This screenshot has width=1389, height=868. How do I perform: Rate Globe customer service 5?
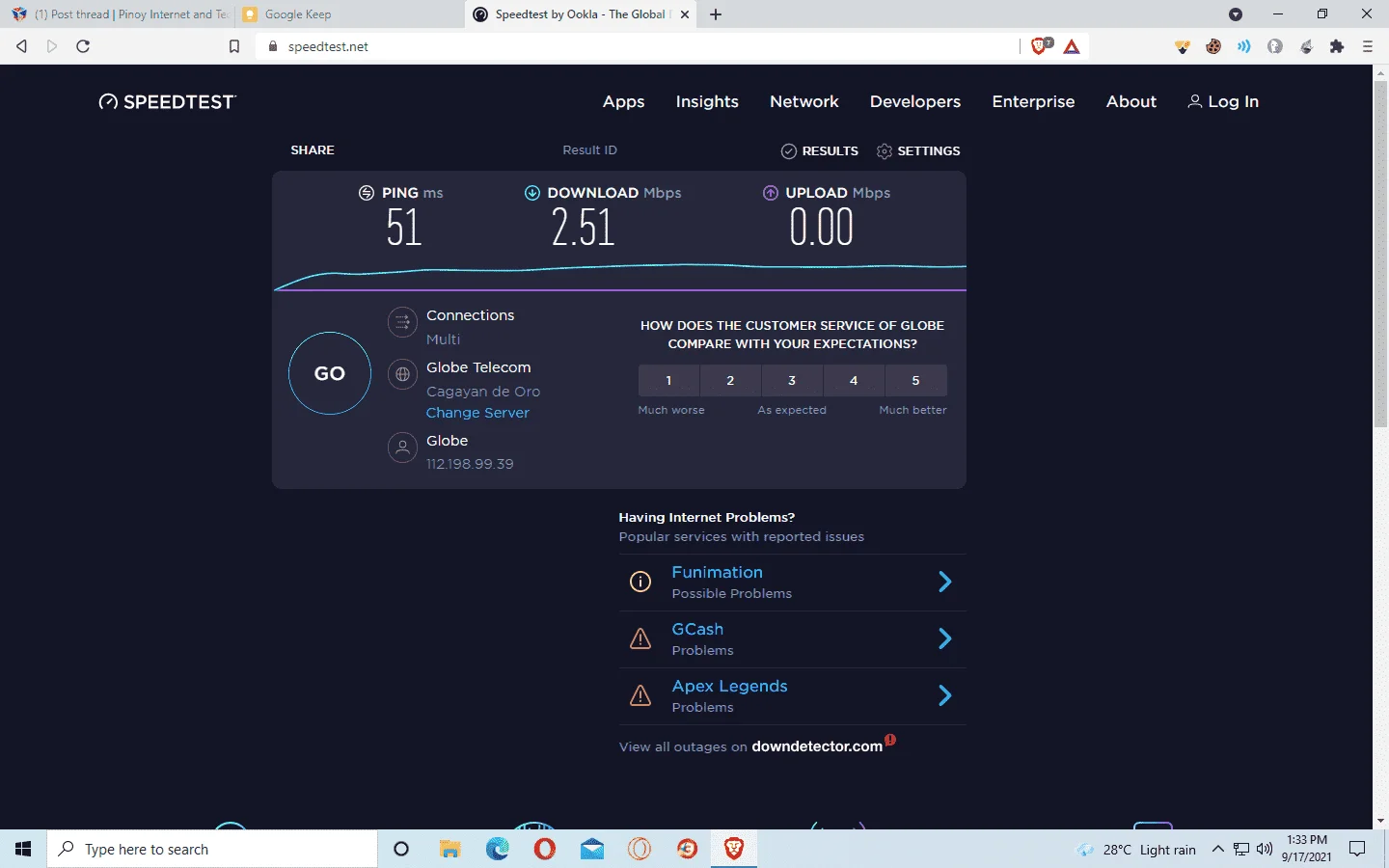point(915,381)
